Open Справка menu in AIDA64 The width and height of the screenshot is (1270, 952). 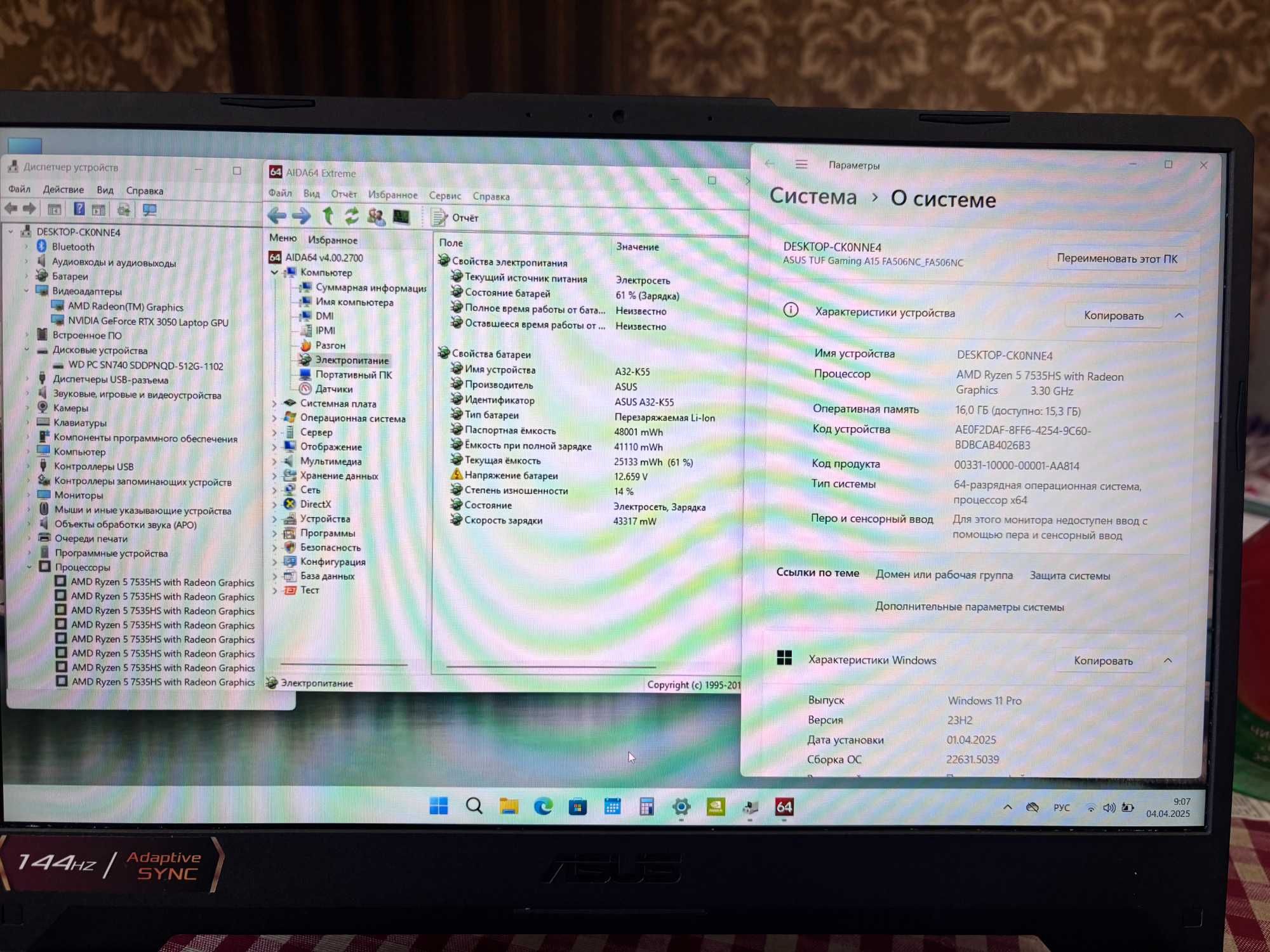pyautogui.click(x=491, y=197)
